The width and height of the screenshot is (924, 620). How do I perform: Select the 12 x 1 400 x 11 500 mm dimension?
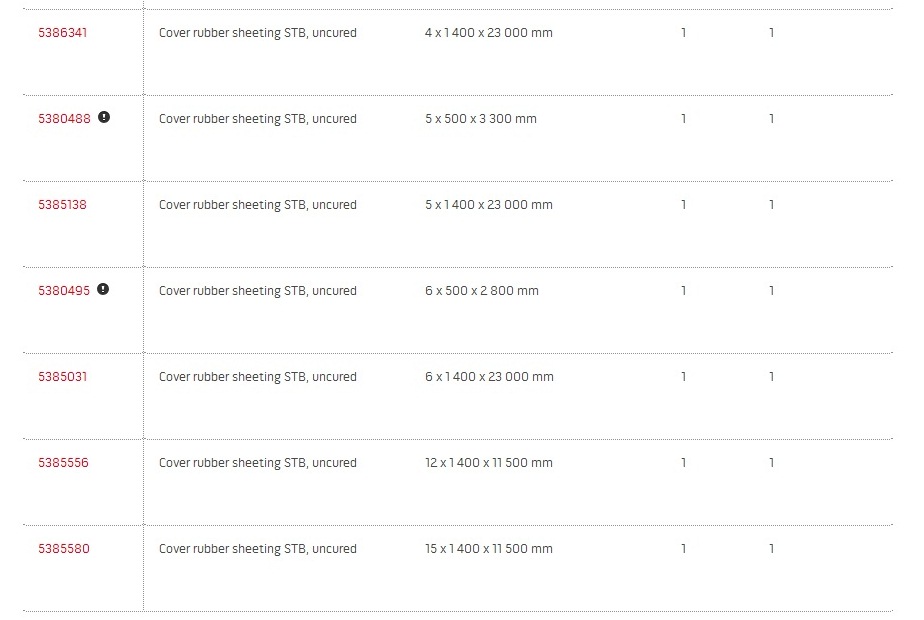(489, 463)
